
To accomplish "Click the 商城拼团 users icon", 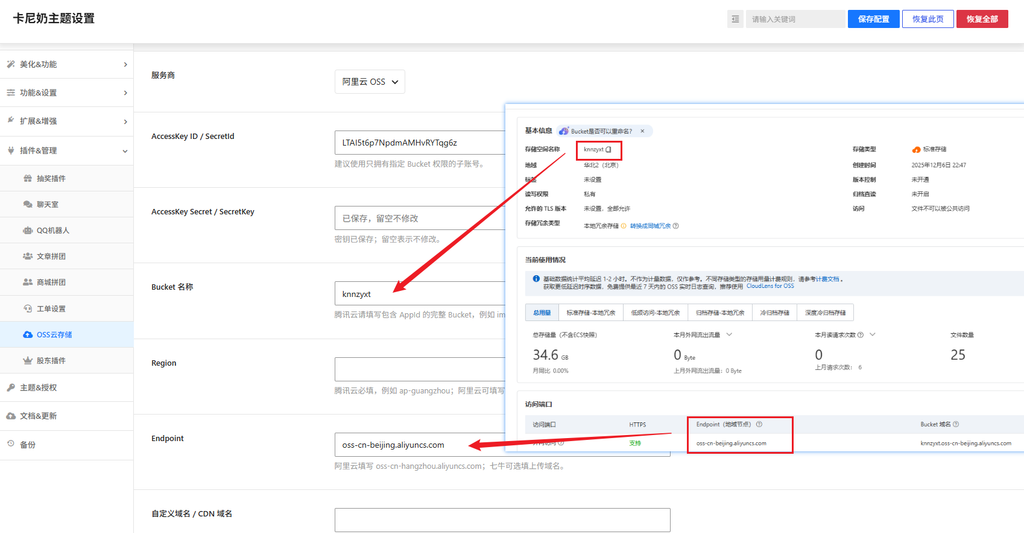I will coord(27,282).
